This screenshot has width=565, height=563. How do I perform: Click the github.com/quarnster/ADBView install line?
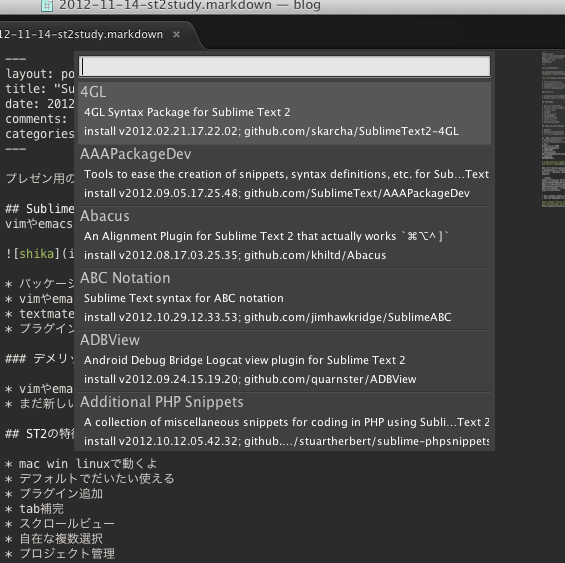click(250, 379)
